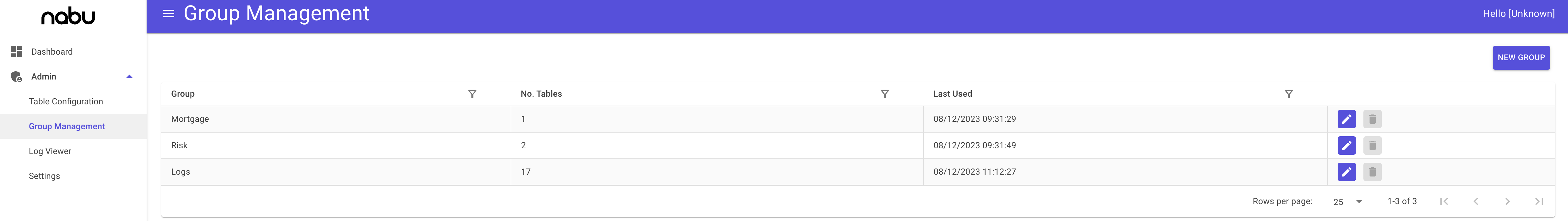Edit the Logs group
This screenshot has width=1568, height=221.
1347,172
